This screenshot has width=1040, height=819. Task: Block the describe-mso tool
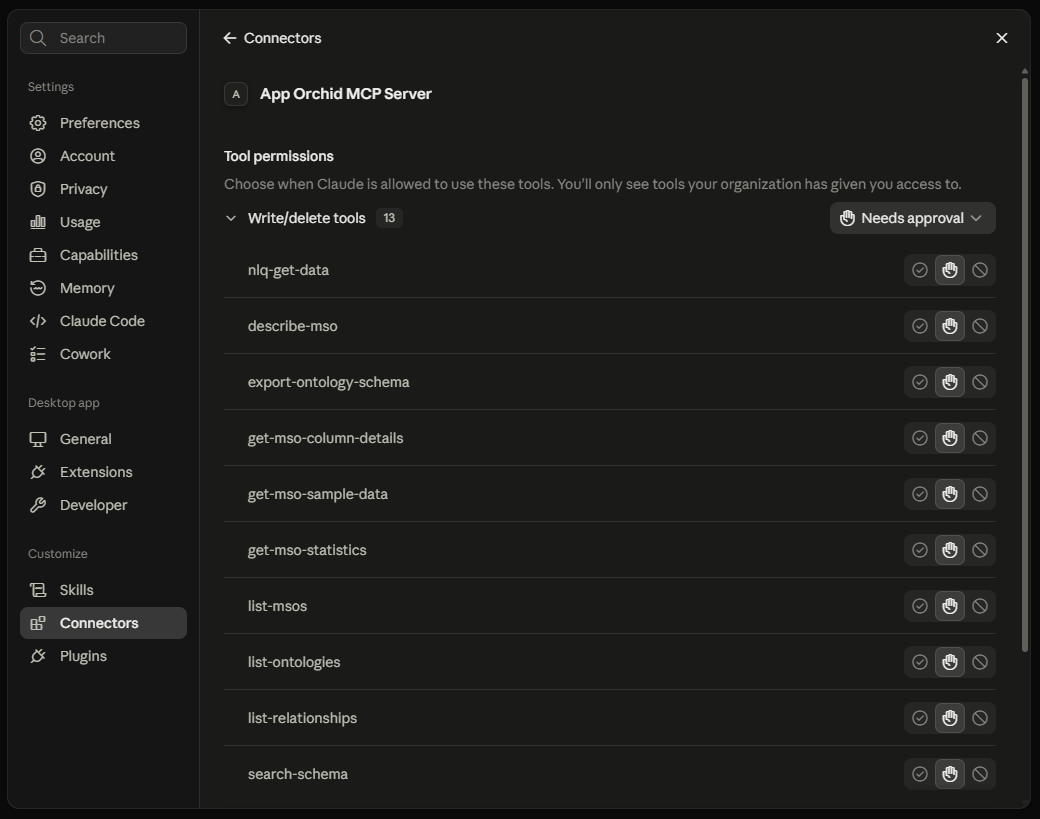(980, 326)
